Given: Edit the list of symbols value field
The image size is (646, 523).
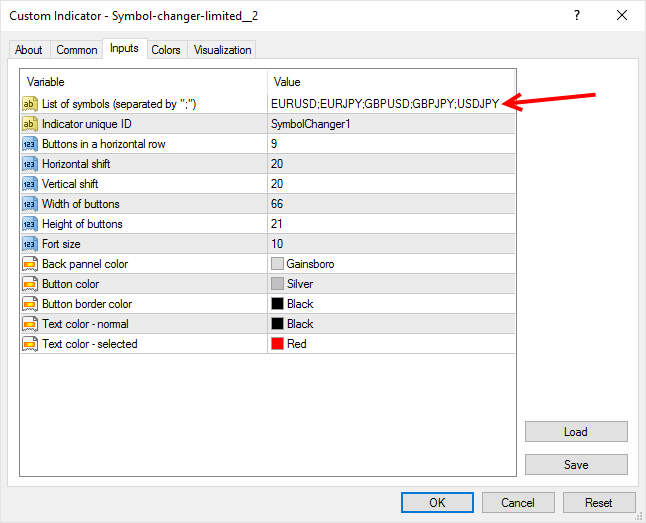Looking at the screenshot, I should [384, 104].
